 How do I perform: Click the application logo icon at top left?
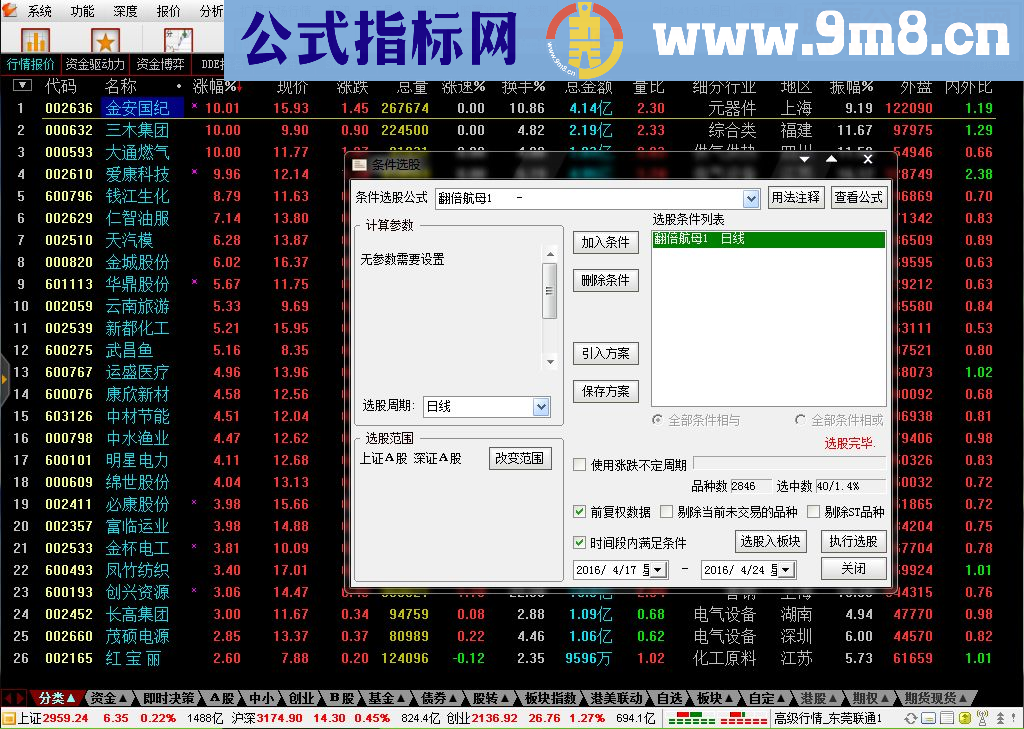10,11
